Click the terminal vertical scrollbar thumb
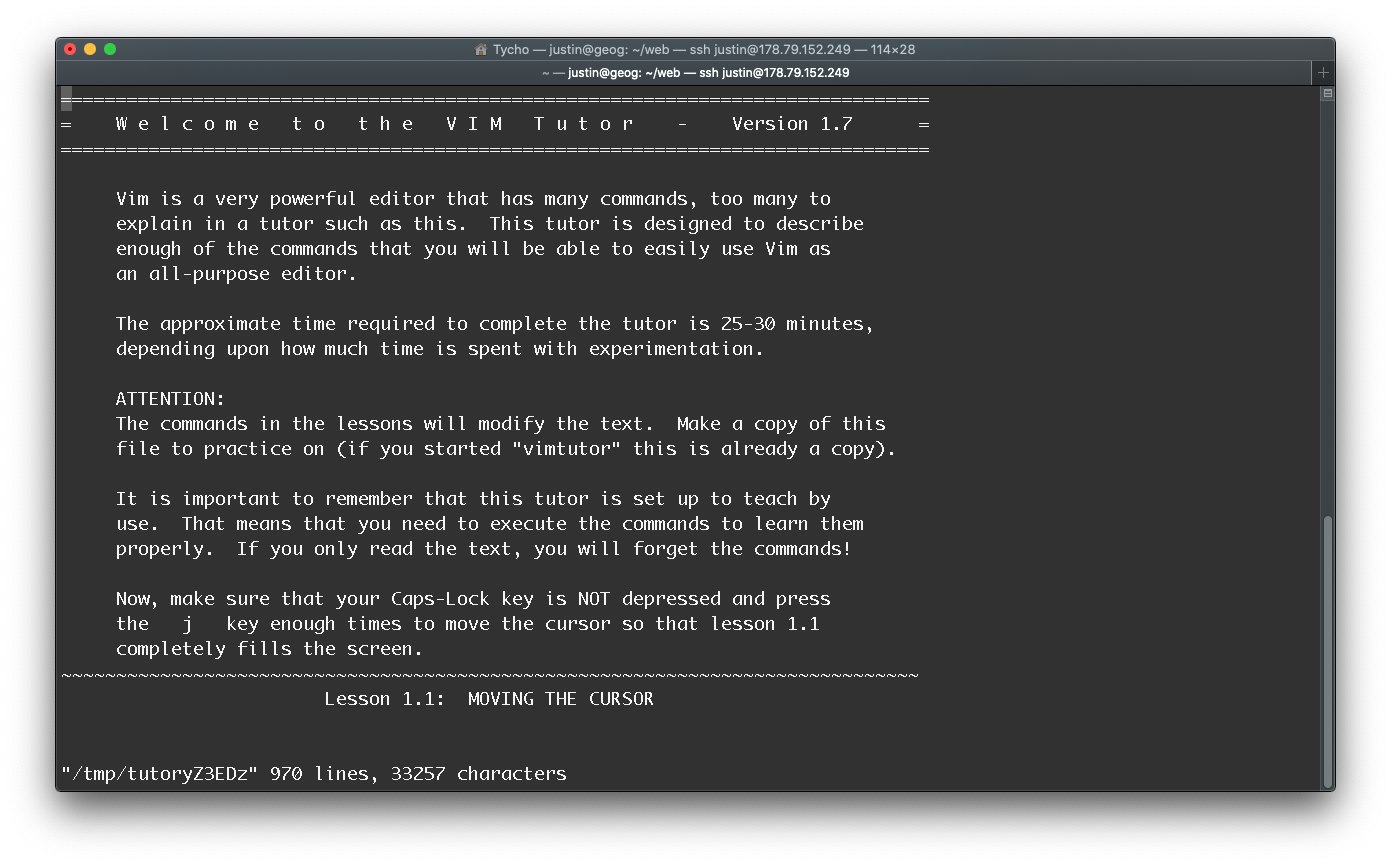The width and height of the screenshot is (1391, 865). 1328,652
